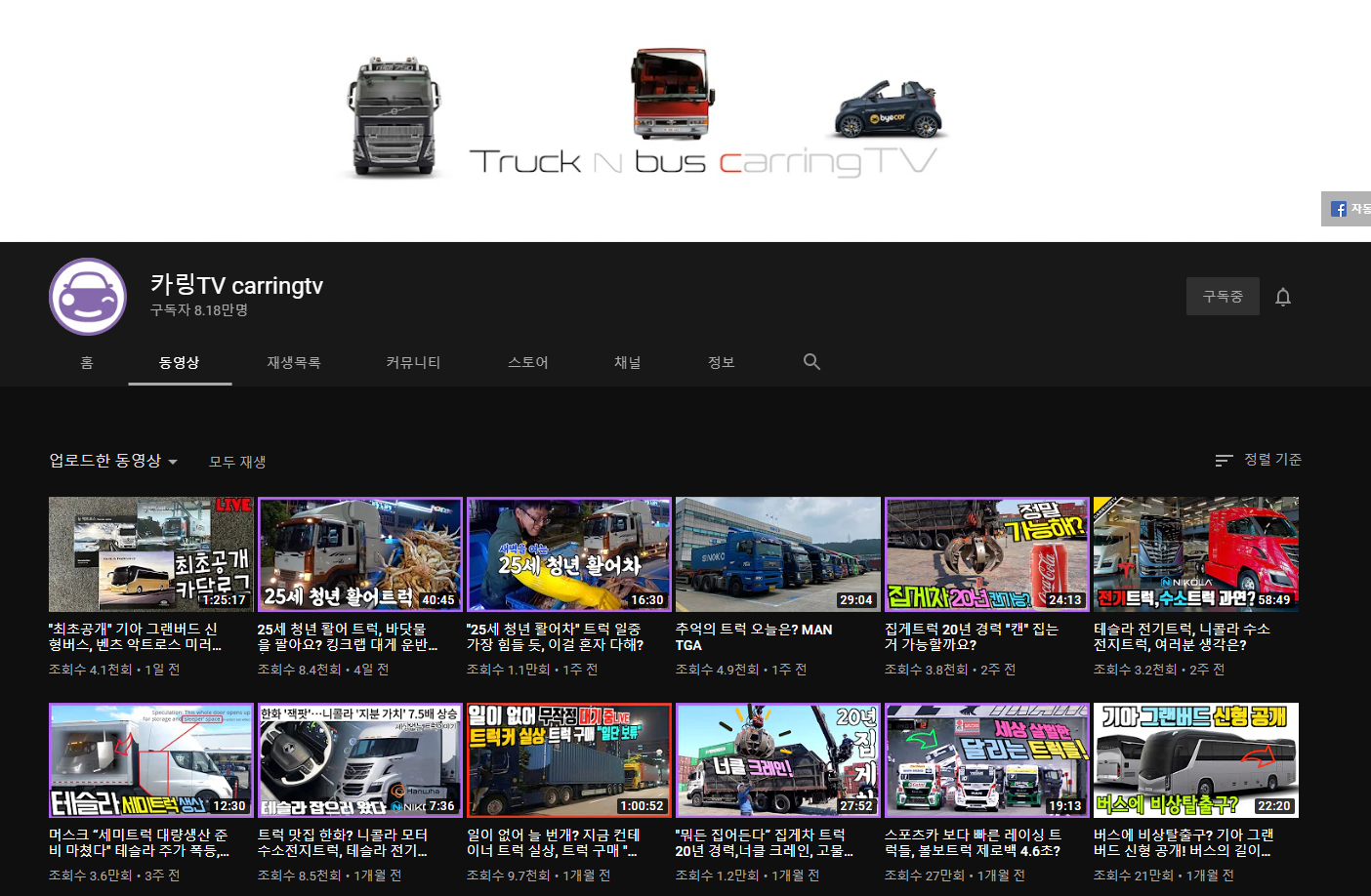Go to the 스토어 tab
This screenshot has width=1371, height=896.
(x=528, y=362)
